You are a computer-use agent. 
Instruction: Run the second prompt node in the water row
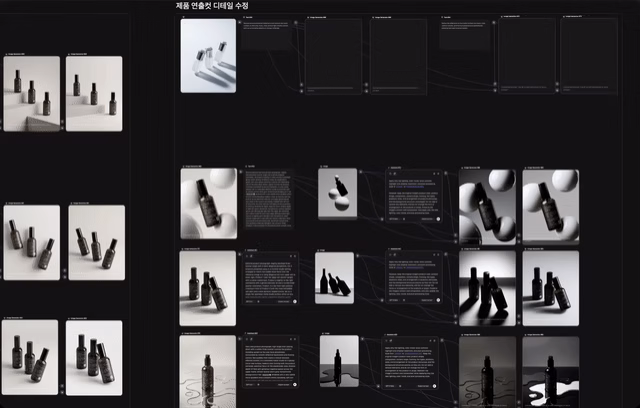(434, 386)
